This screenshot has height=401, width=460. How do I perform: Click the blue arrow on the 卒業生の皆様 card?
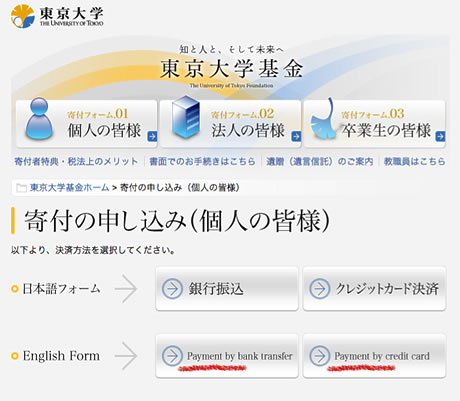[x=440, y=136]
